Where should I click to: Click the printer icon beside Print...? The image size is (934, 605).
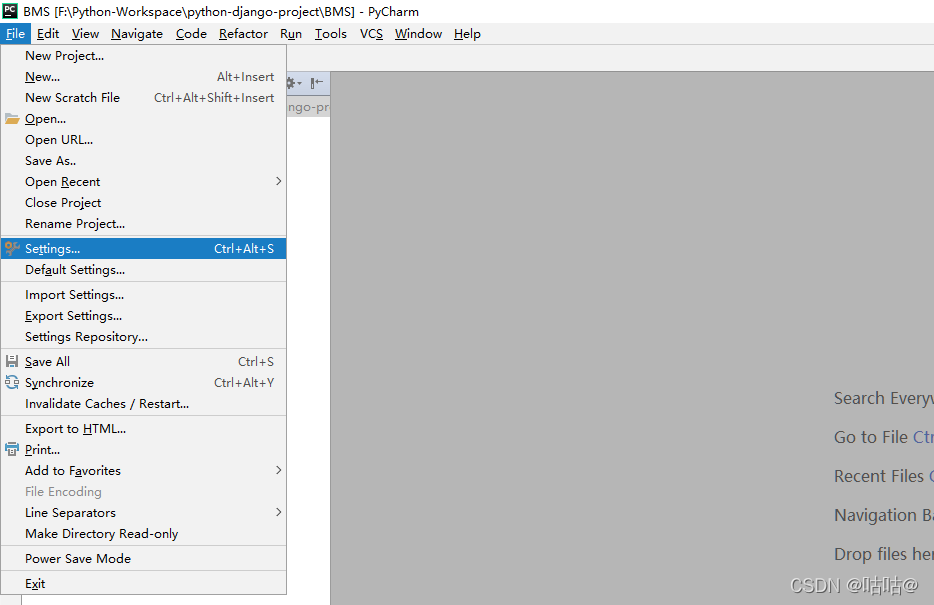[12, 450]
